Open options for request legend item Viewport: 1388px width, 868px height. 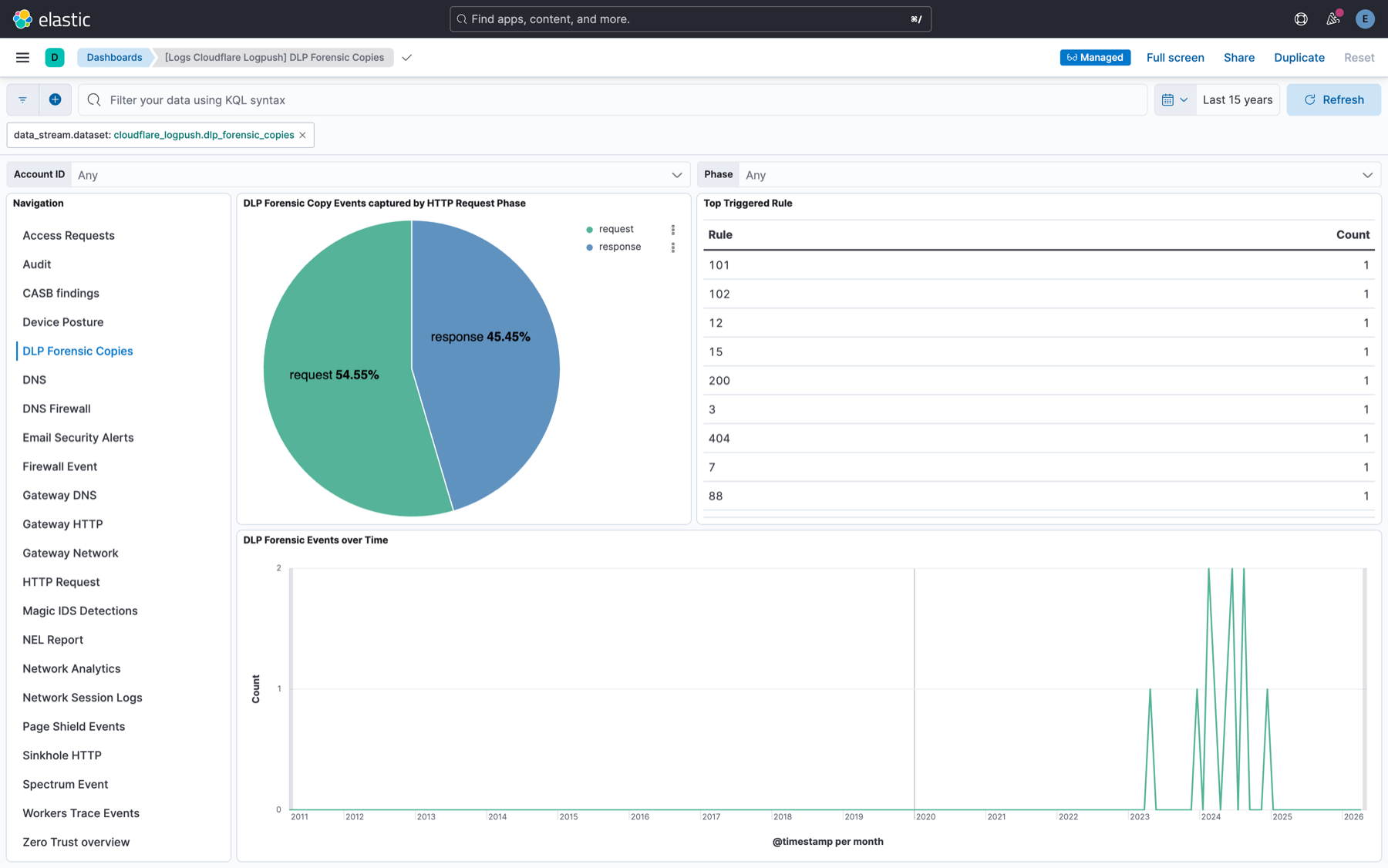[x=673, y=230]
